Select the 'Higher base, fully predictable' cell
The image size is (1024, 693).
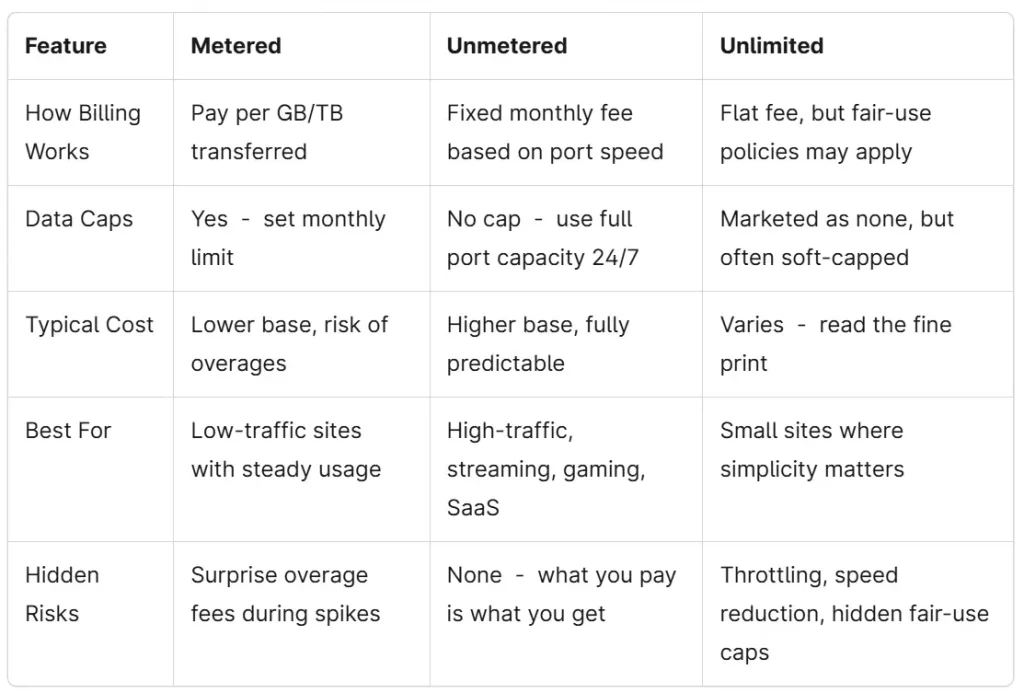(538, 344)
